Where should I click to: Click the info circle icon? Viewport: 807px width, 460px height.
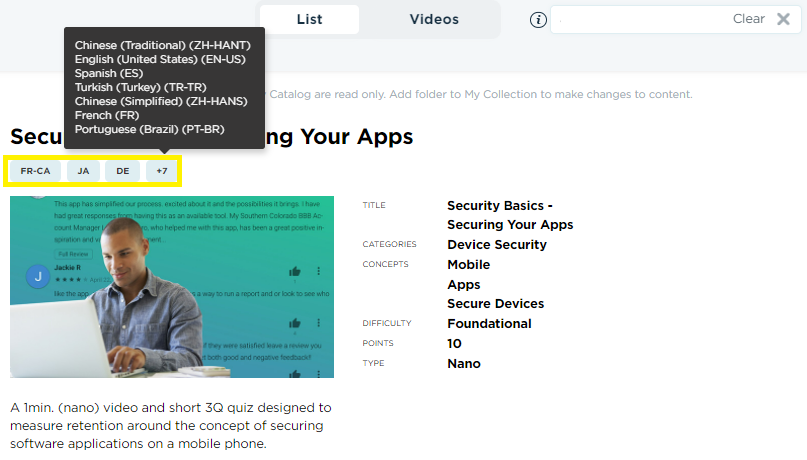click(x=538, y=20)
